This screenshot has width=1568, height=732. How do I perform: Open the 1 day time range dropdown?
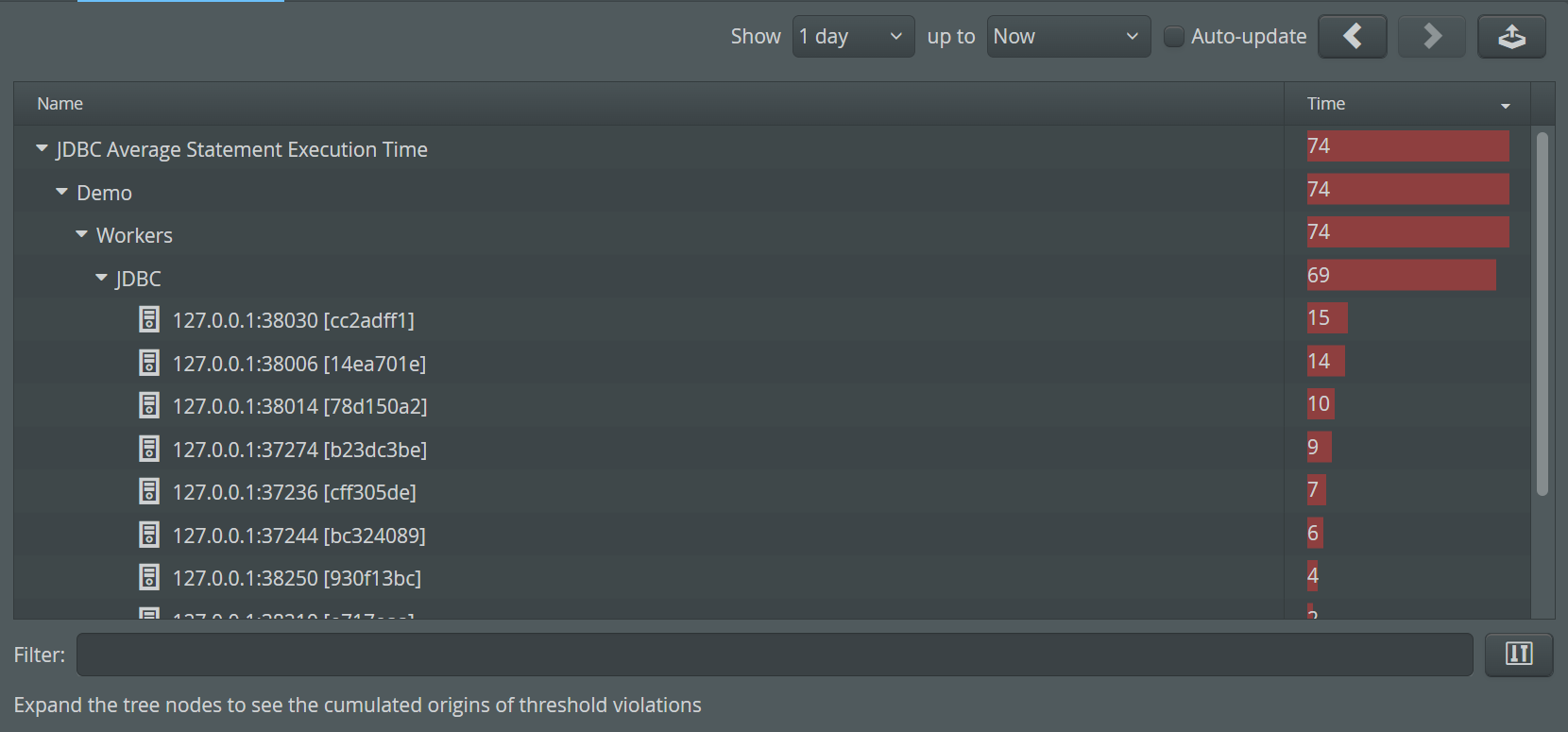[853, 37]
